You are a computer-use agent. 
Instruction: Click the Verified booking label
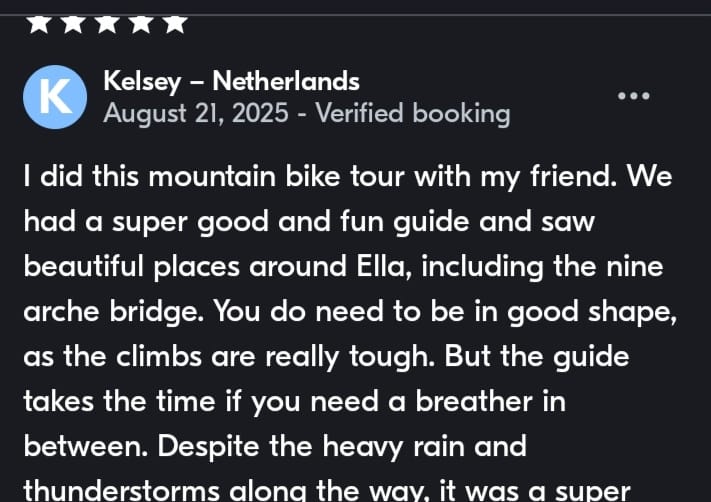pos(412,113)
